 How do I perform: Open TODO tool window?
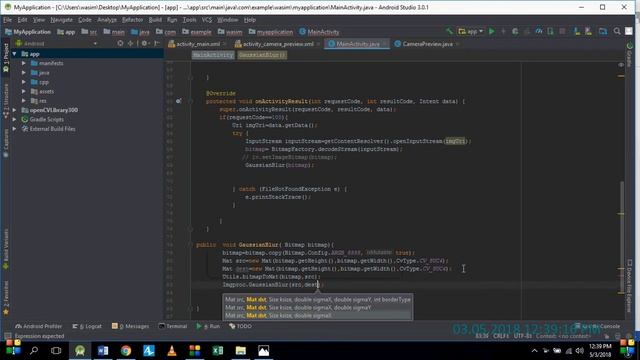(x=240, y=326)
